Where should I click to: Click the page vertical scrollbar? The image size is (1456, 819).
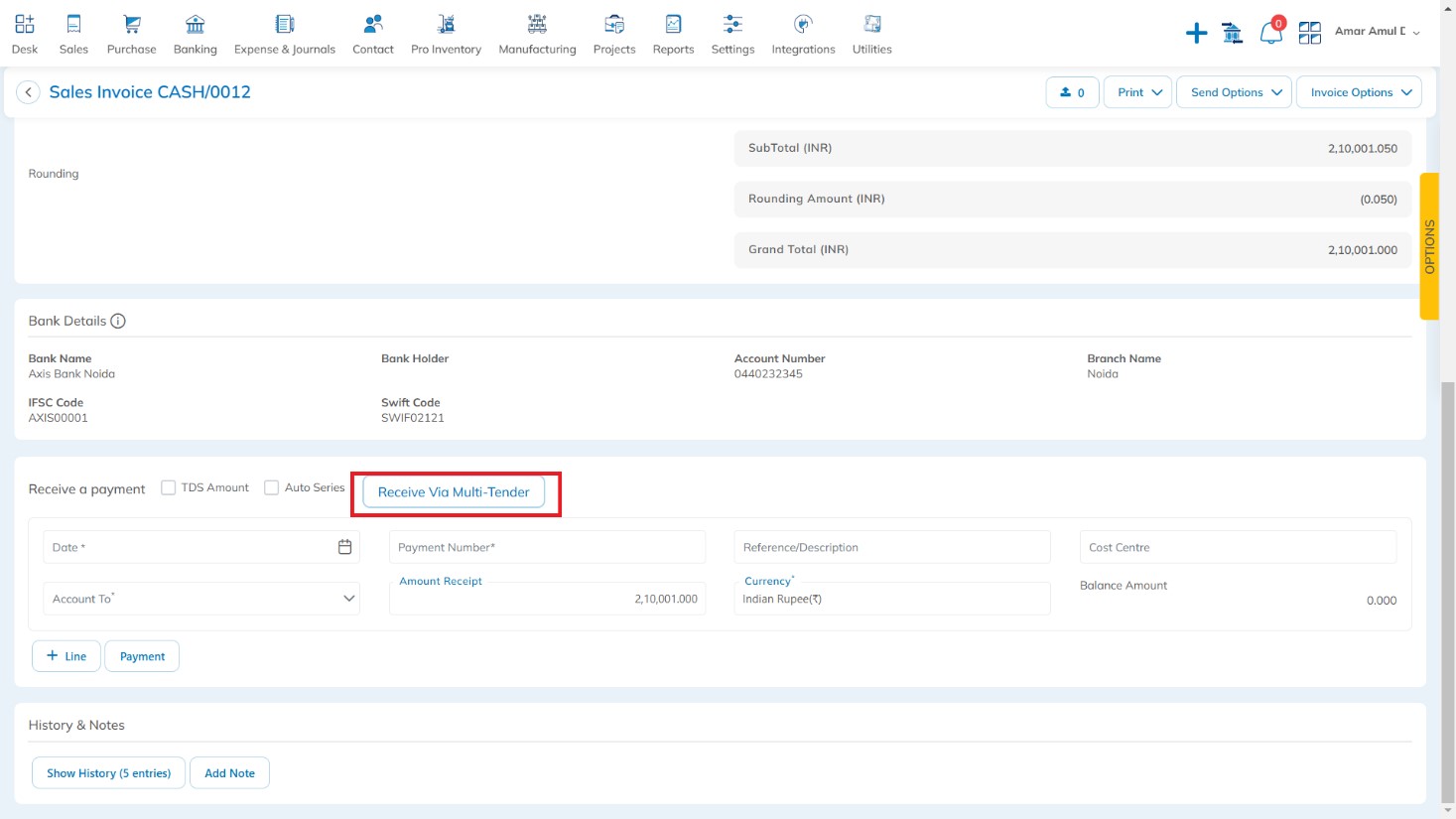click(1448, 592)
